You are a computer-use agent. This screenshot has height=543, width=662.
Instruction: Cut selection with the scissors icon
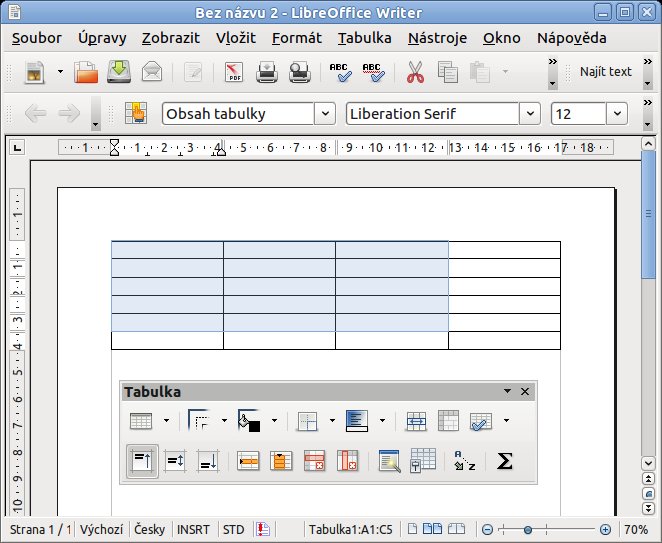pyautogui.click(x=415, y=72)
